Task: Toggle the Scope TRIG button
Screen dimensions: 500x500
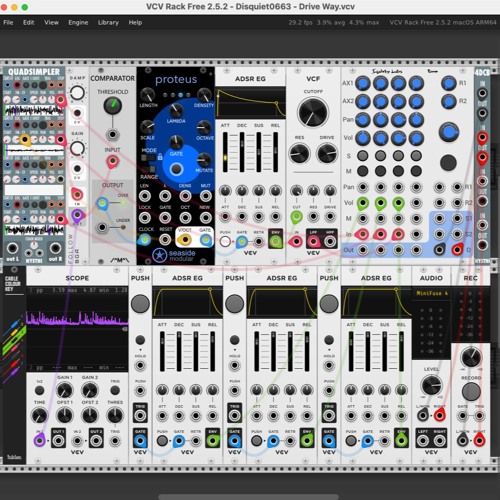Action: click(x=115, y=390)
